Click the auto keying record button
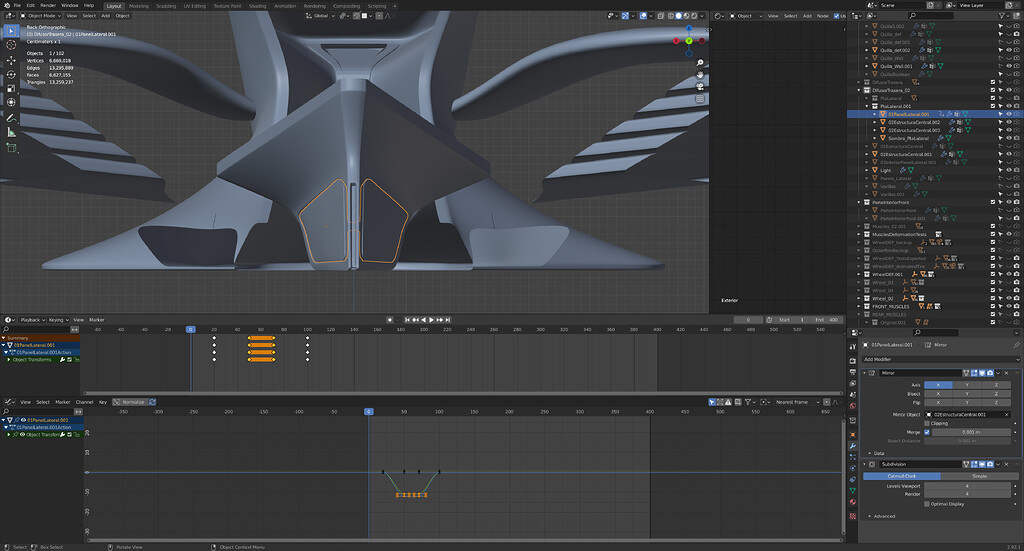Viewport: 1024px width, 551px height. [390, 320]
